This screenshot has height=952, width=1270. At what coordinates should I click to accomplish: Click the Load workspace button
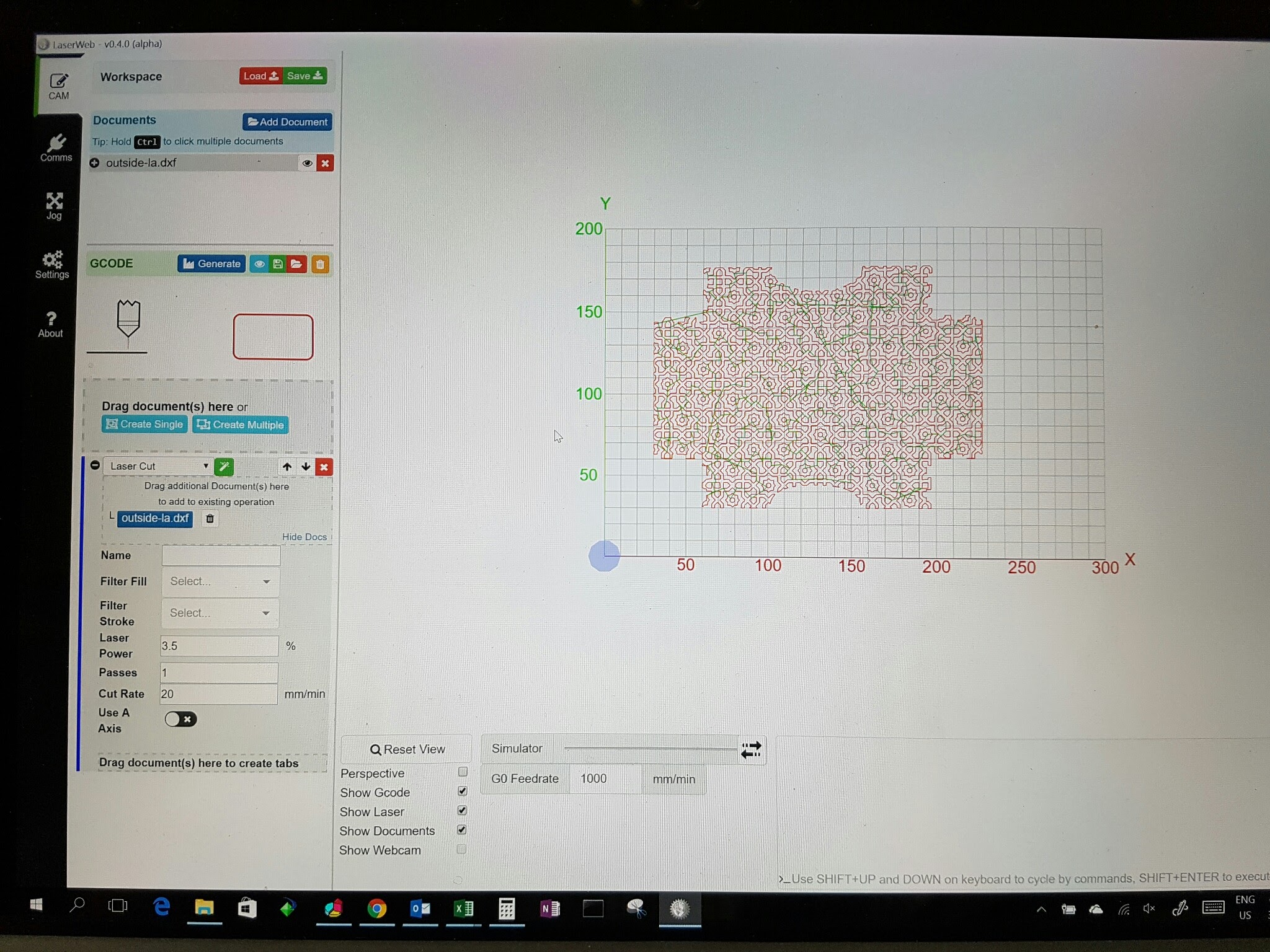pyautogui.click(x=260, y=76)
